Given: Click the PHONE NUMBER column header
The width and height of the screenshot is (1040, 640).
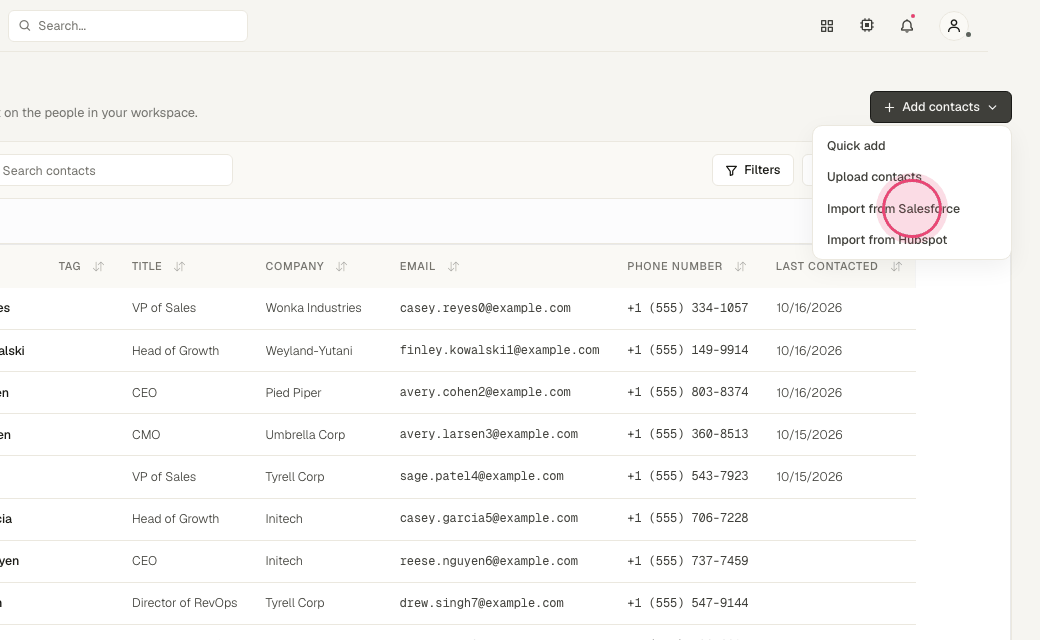Looking at the screenshot, I should click(675, 267).
